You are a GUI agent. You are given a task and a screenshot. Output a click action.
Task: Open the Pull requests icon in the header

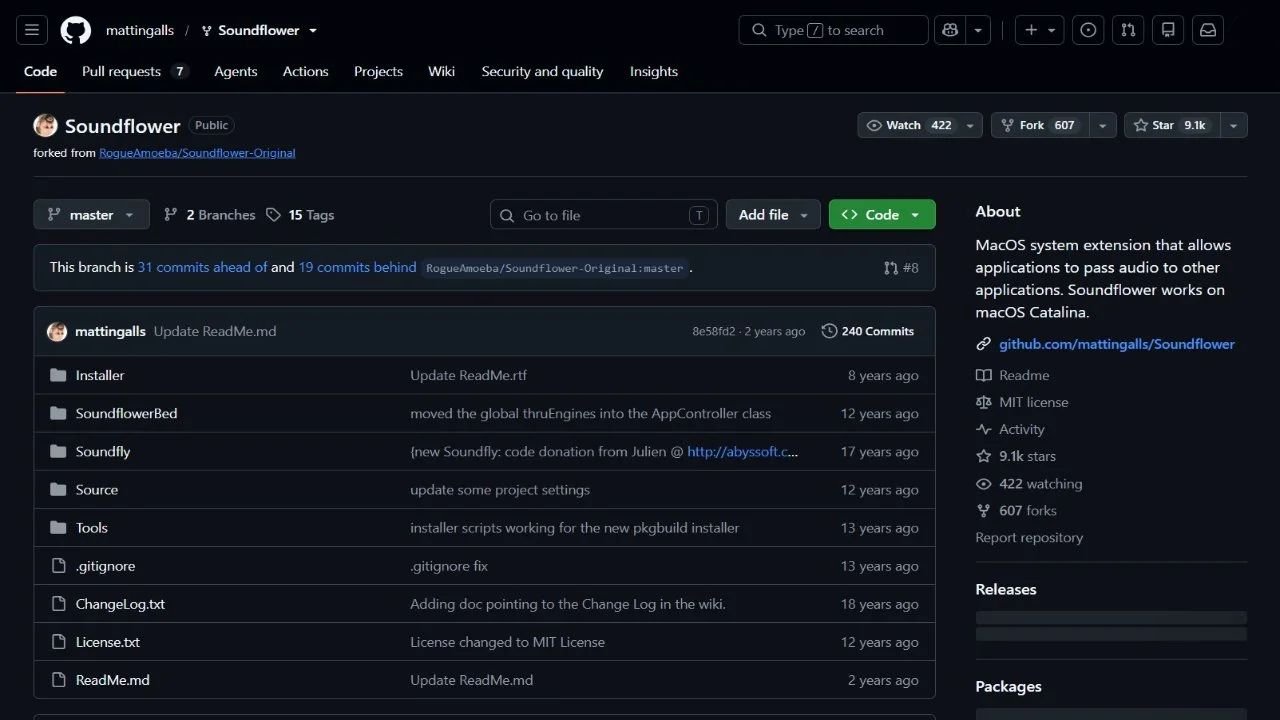coord(1128,30)
